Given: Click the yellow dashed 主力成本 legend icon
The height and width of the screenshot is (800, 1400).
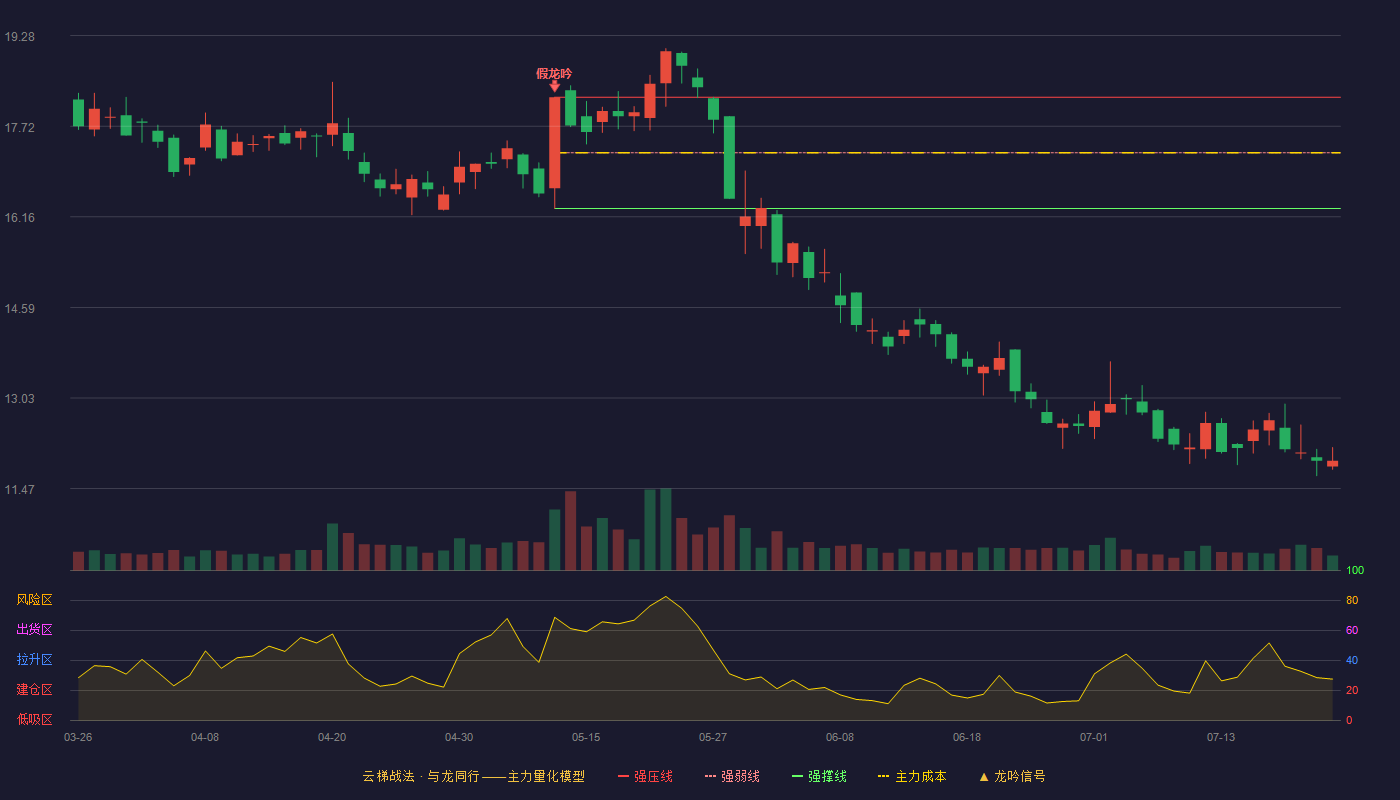Looking at the screenshot, I should pos(883,777).
